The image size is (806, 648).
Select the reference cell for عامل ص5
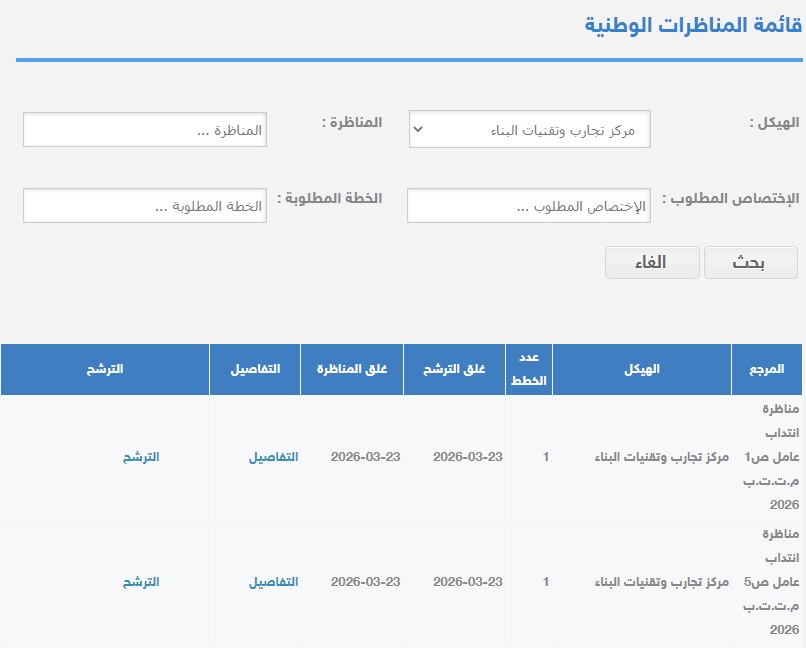coord(767,582)
